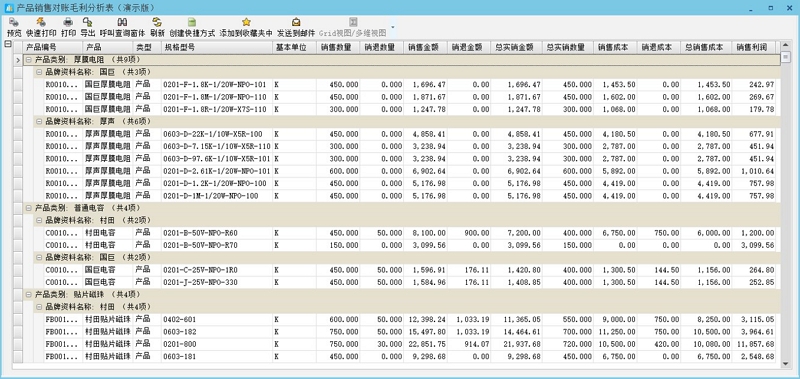The image size is (800, 379).
Task: Click the 销售利润 column header
Action: tap(754, 47)
